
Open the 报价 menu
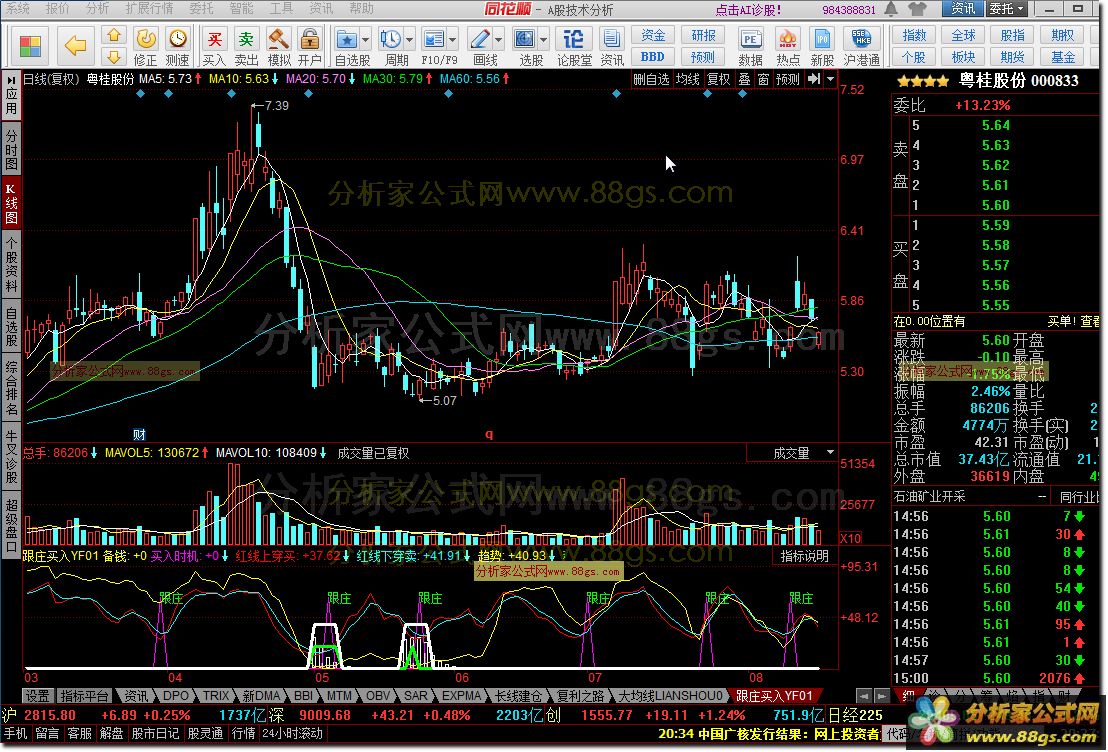pos(57,8)
